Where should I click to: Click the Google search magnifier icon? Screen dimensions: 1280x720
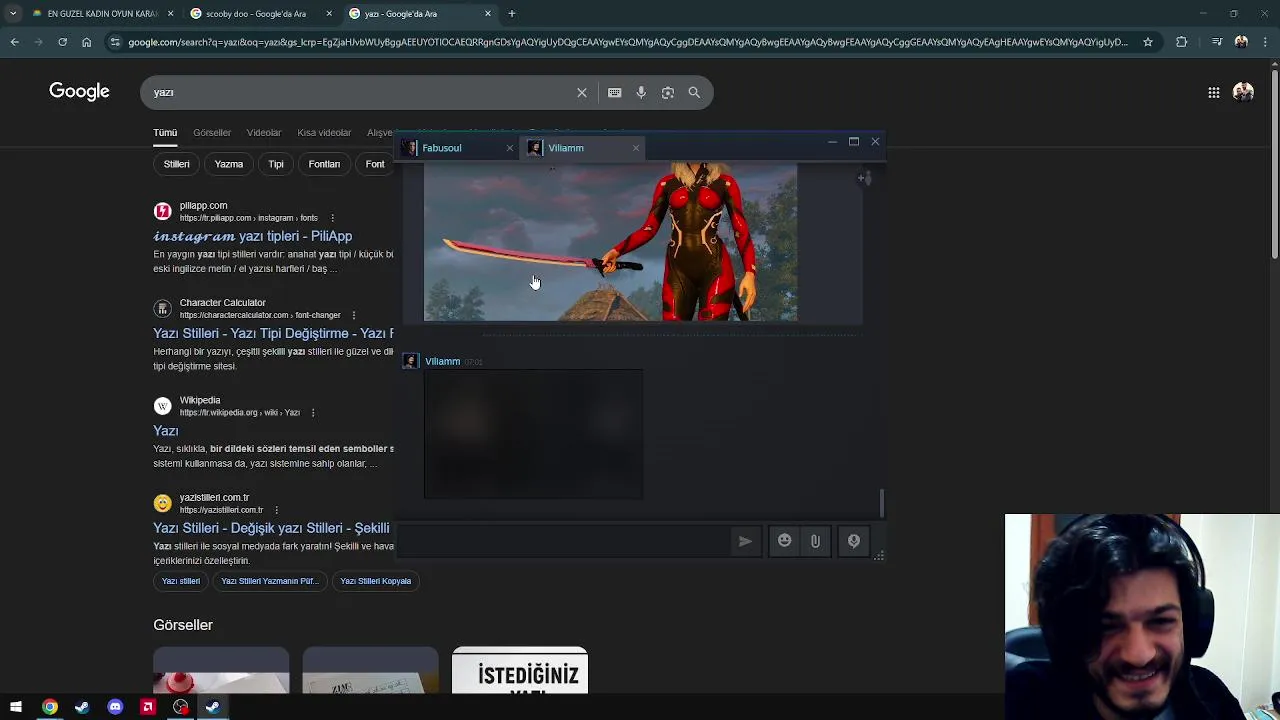pyautogui.click(x=694, y=92)
